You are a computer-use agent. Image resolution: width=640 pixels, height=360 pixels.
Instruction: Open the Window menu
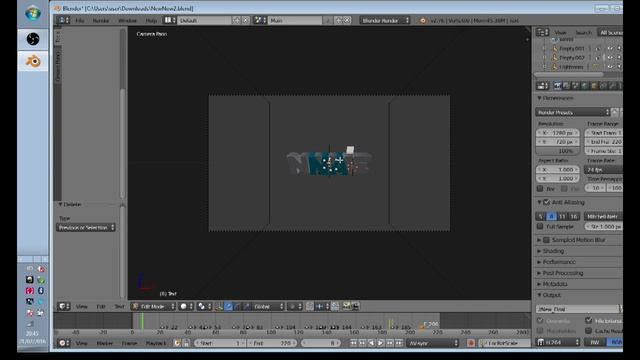click(127, 20)
